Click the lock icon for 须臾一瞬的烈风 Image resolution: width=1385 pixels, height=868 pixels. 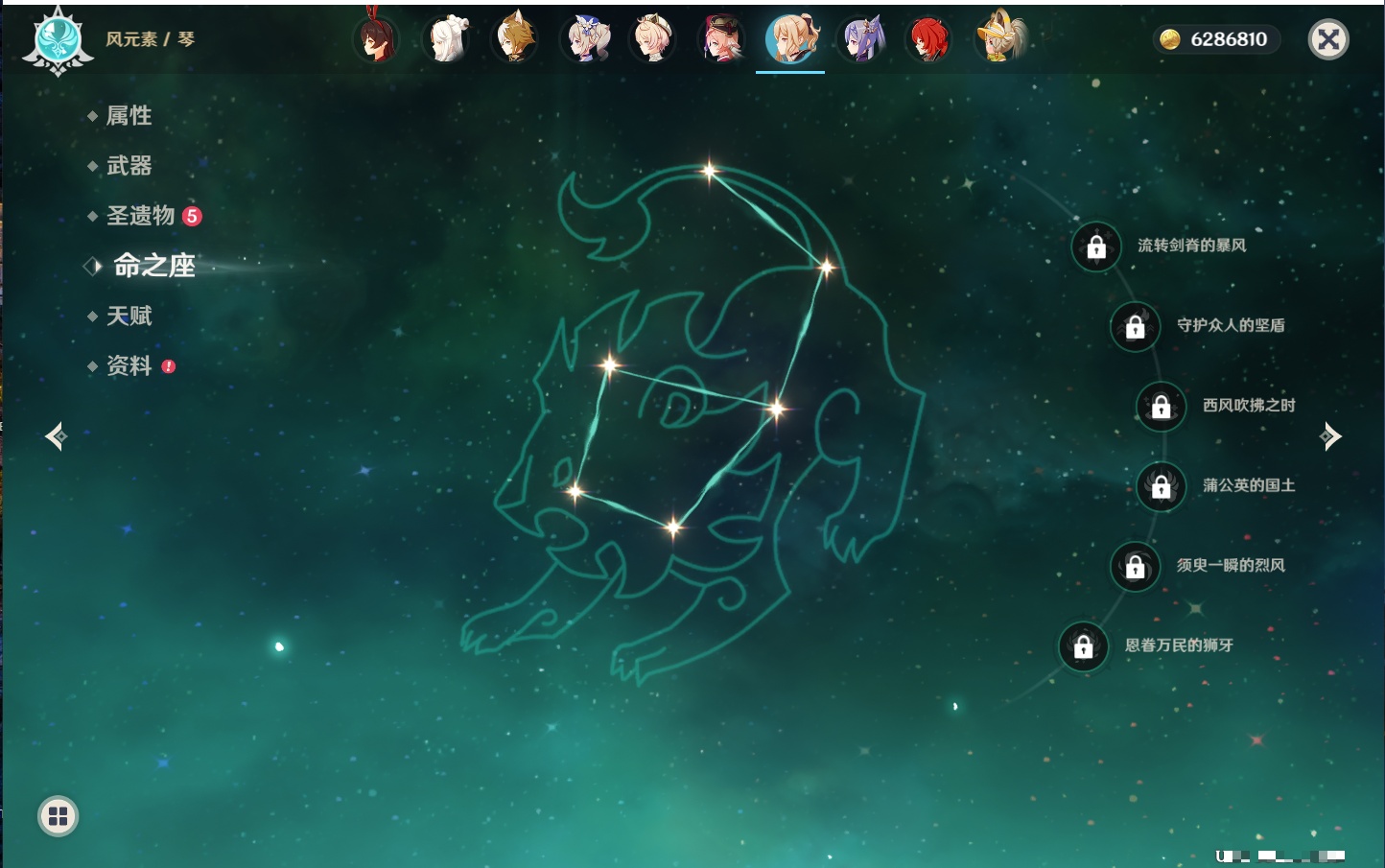[1136, 566]
